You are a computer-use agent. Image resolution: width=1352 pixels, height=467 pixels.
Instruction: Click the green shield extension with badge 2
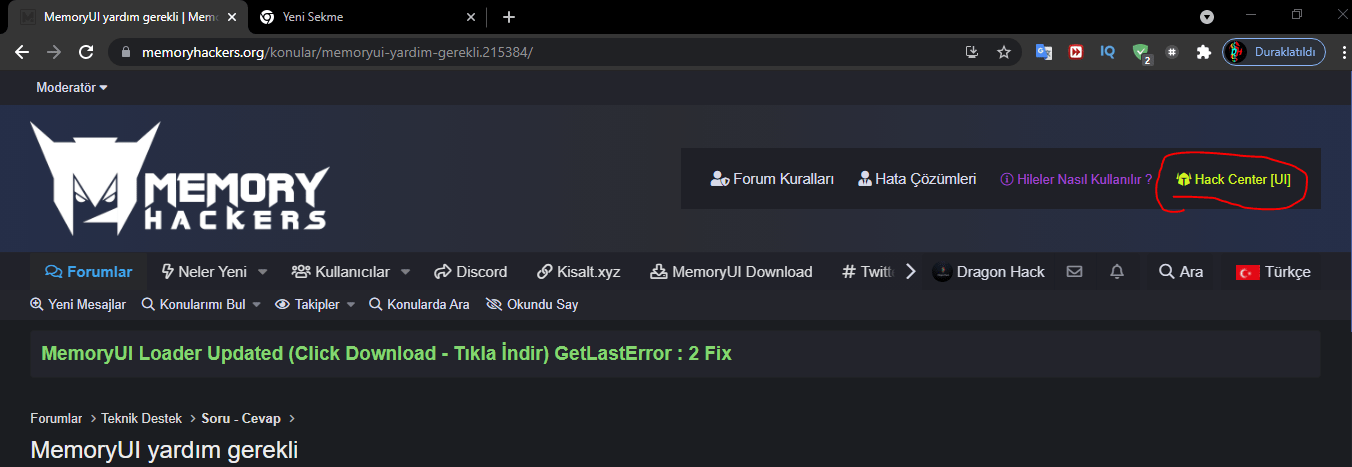tap(1141, 53)
